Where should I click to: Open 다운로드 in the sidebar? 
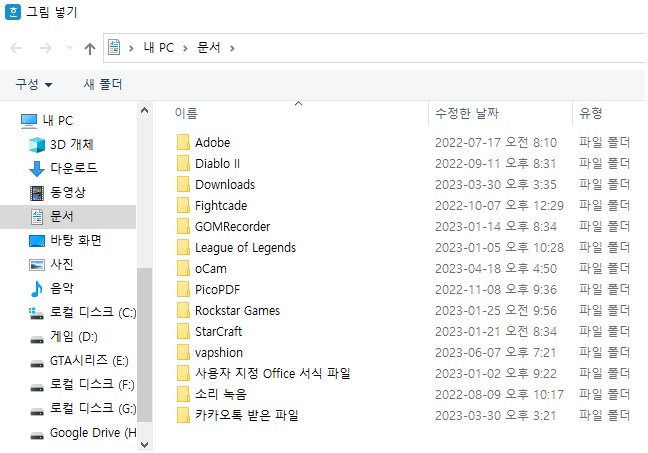pos(63,168)
